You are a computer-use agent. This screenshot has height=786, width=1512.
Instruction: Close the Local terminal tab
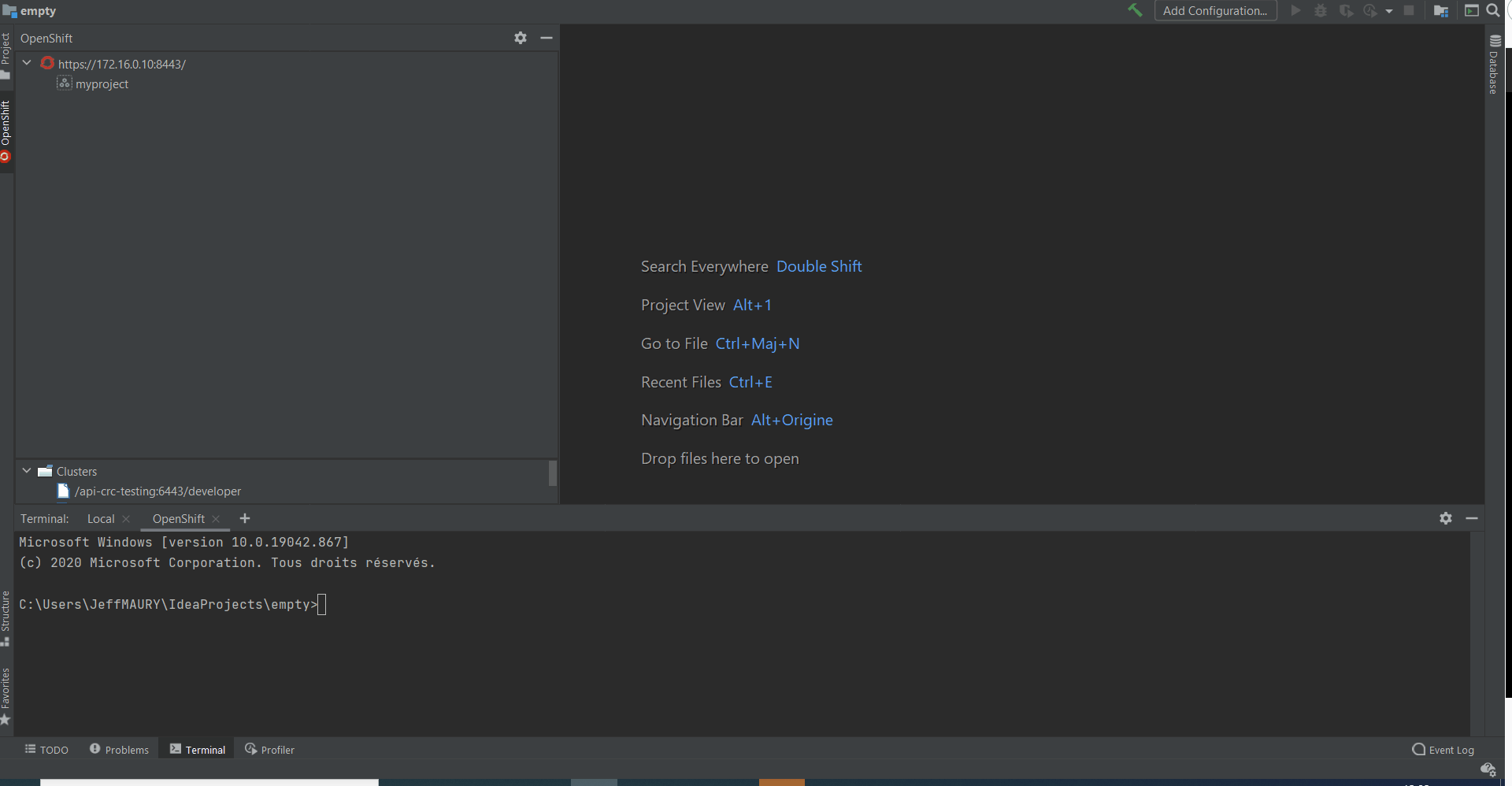126,518
